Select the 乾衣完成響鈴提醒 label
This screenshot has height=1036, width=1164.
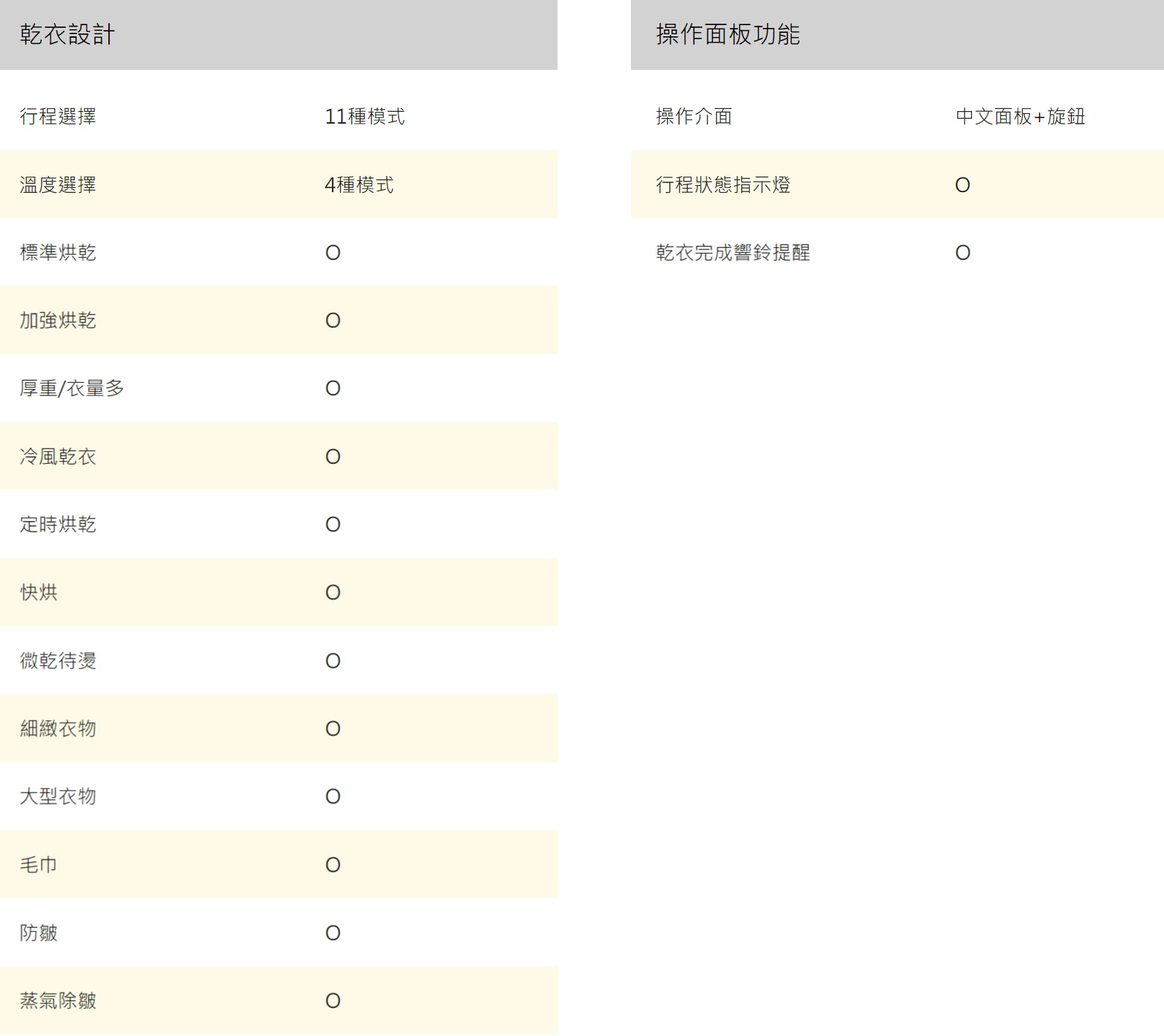733,253
